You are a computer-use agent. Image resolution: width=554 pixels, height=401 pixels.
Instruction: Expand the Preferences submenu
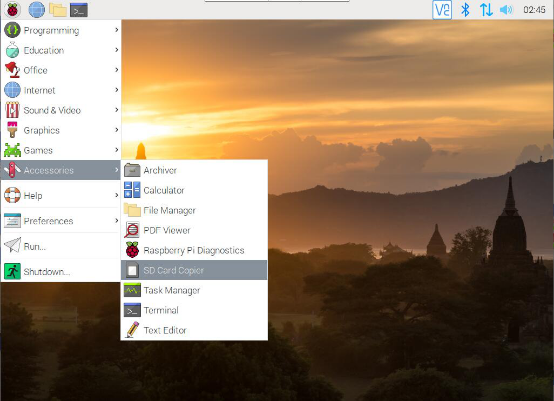pos(61,221)
